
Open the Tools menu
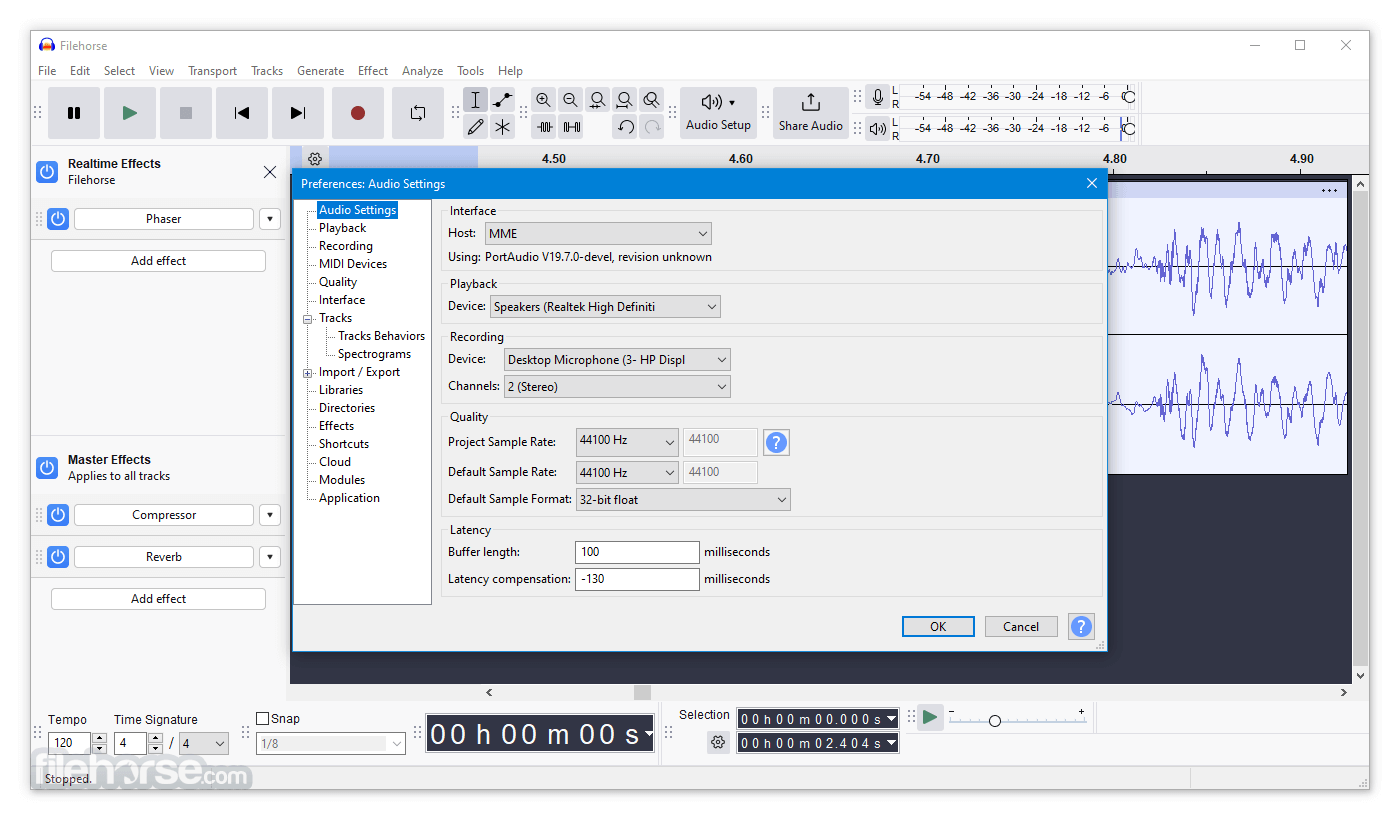pos(471,71)
